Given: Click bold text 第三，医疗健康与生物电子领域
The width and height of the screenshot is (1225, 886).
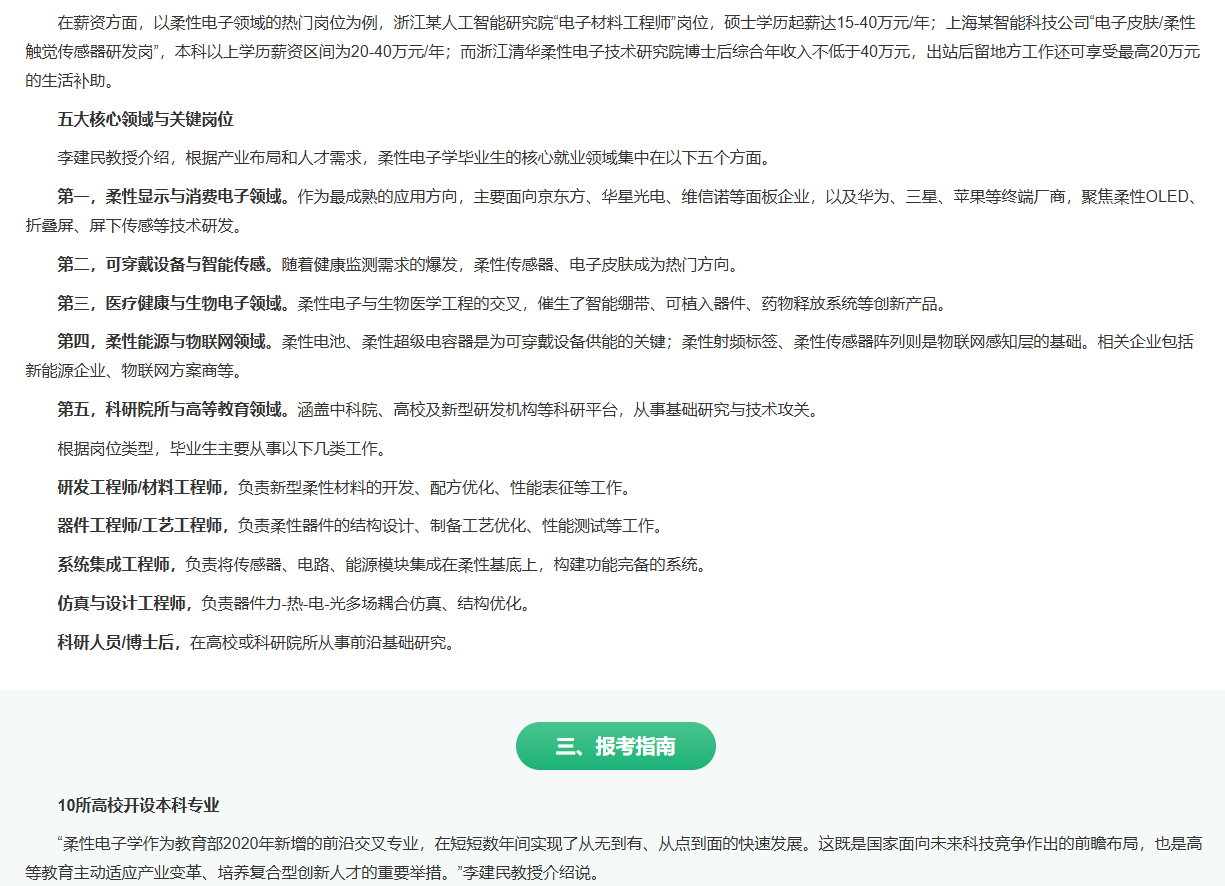Looking at the screenshot, I should (x=175, y=304).
